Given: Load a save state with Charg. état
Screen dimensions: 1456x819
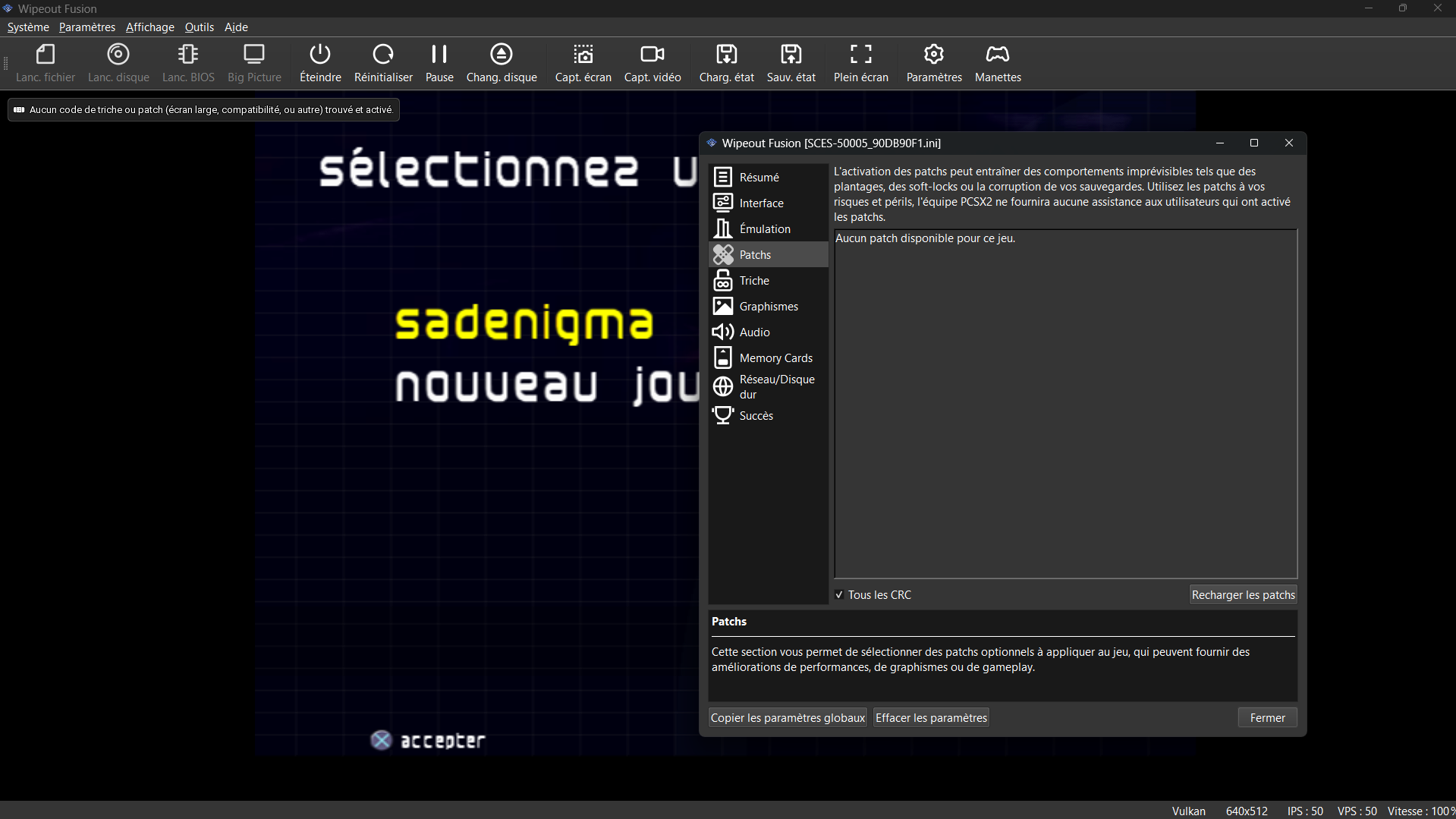Looking at the screenshot, I should (726, 63).
